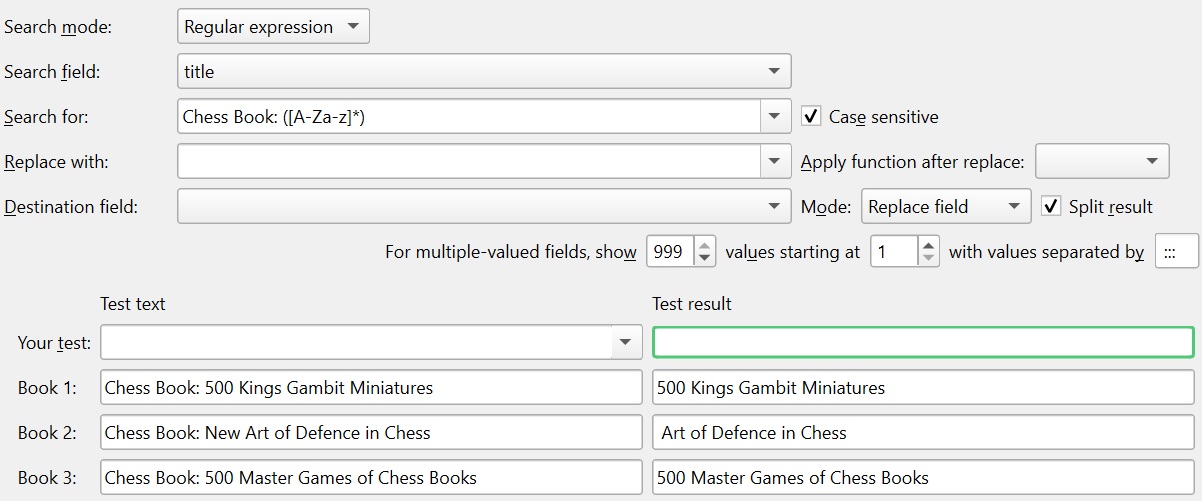Decrease the values starting at stepper
Viewport: 1202px width, 501px height.
929,259
